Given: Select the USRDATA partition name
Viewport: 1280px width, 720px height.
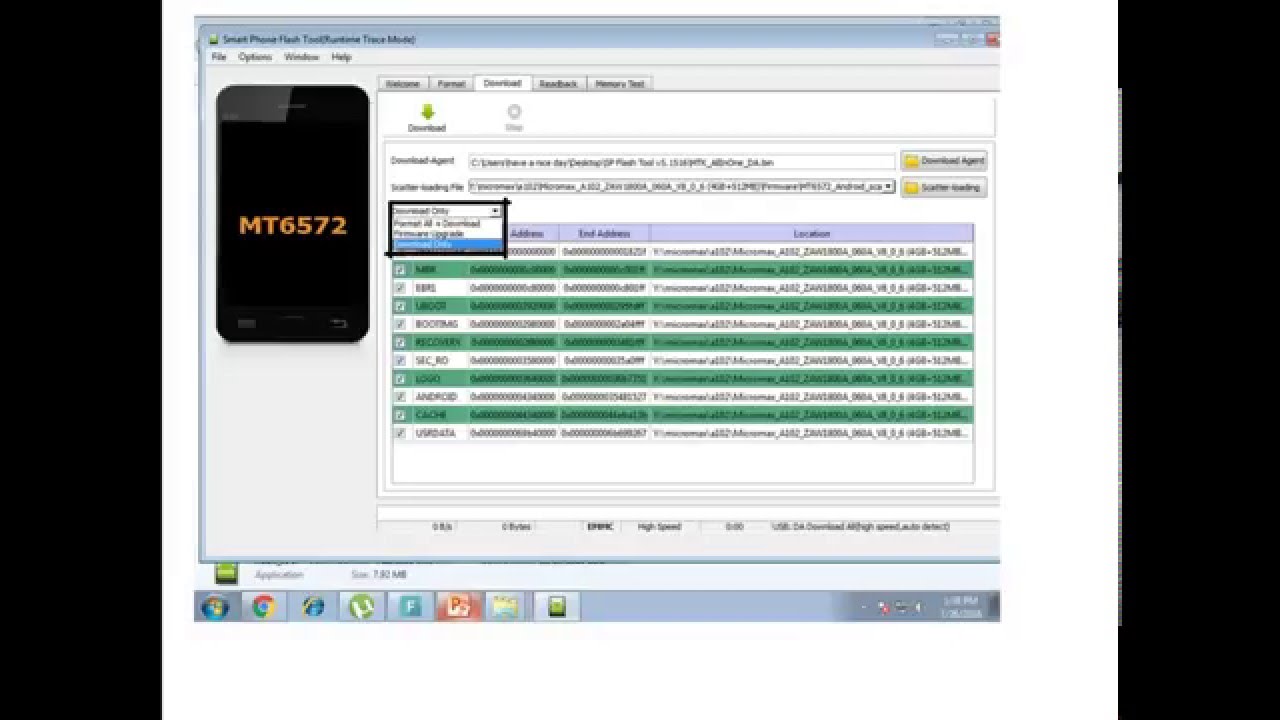Looking at the screenshot, I should pyautogui.click(x=435, y=433).
